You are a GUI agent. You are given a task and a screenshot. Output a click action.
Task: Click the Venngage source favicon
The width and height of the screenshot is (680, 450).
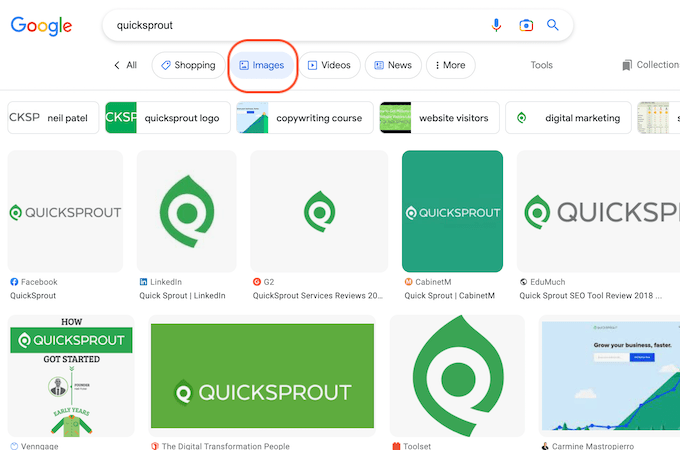coord(14,446)
